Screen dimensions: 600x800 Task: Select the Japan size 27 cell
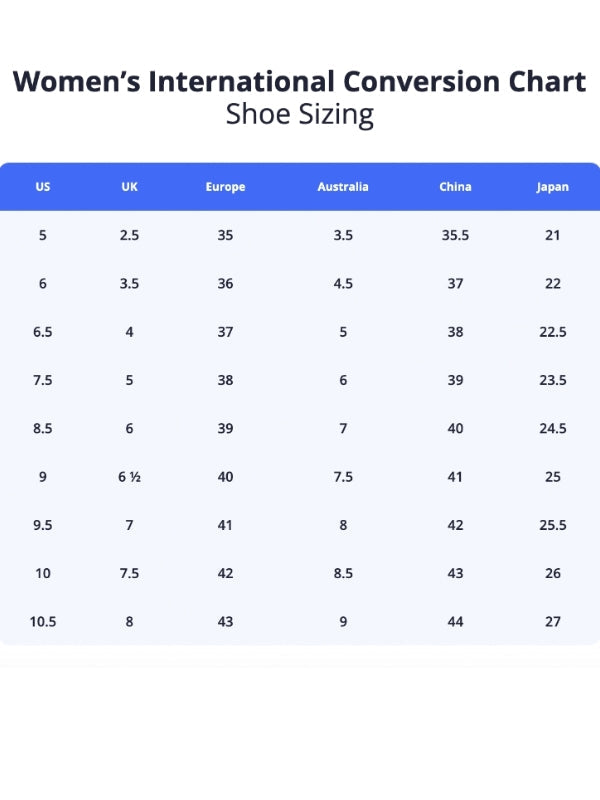(x=552, y=622)
